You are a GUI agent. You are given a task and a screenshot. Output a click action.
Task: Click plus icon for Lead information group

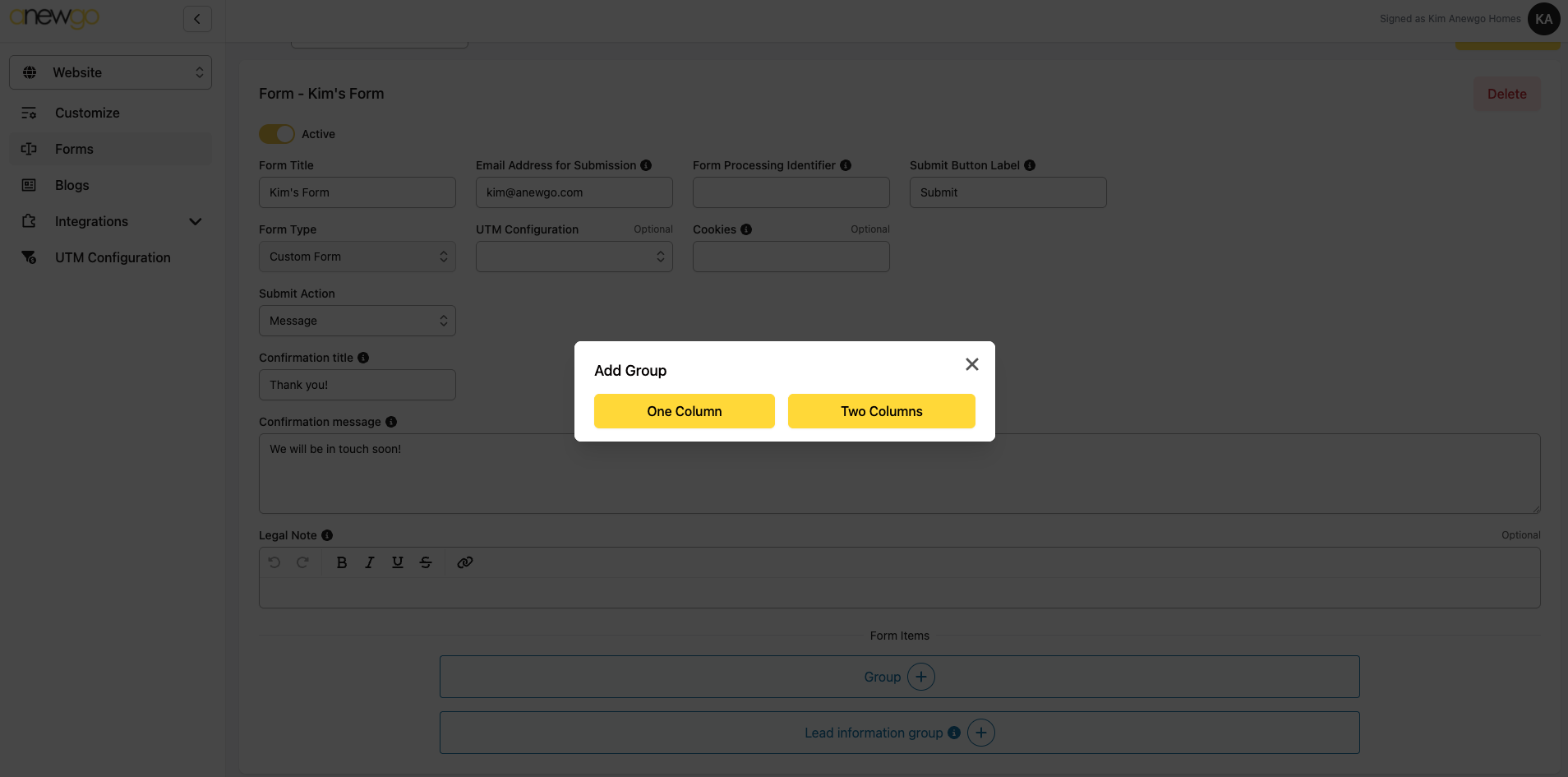tap(981, 733)
